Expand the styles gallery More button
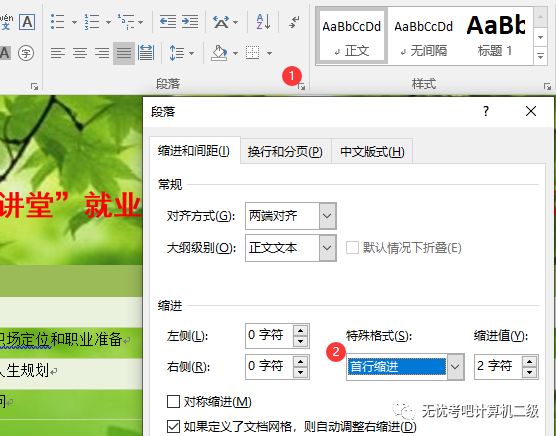This screenshot has width=556, height=436. [x=540, y=56]
